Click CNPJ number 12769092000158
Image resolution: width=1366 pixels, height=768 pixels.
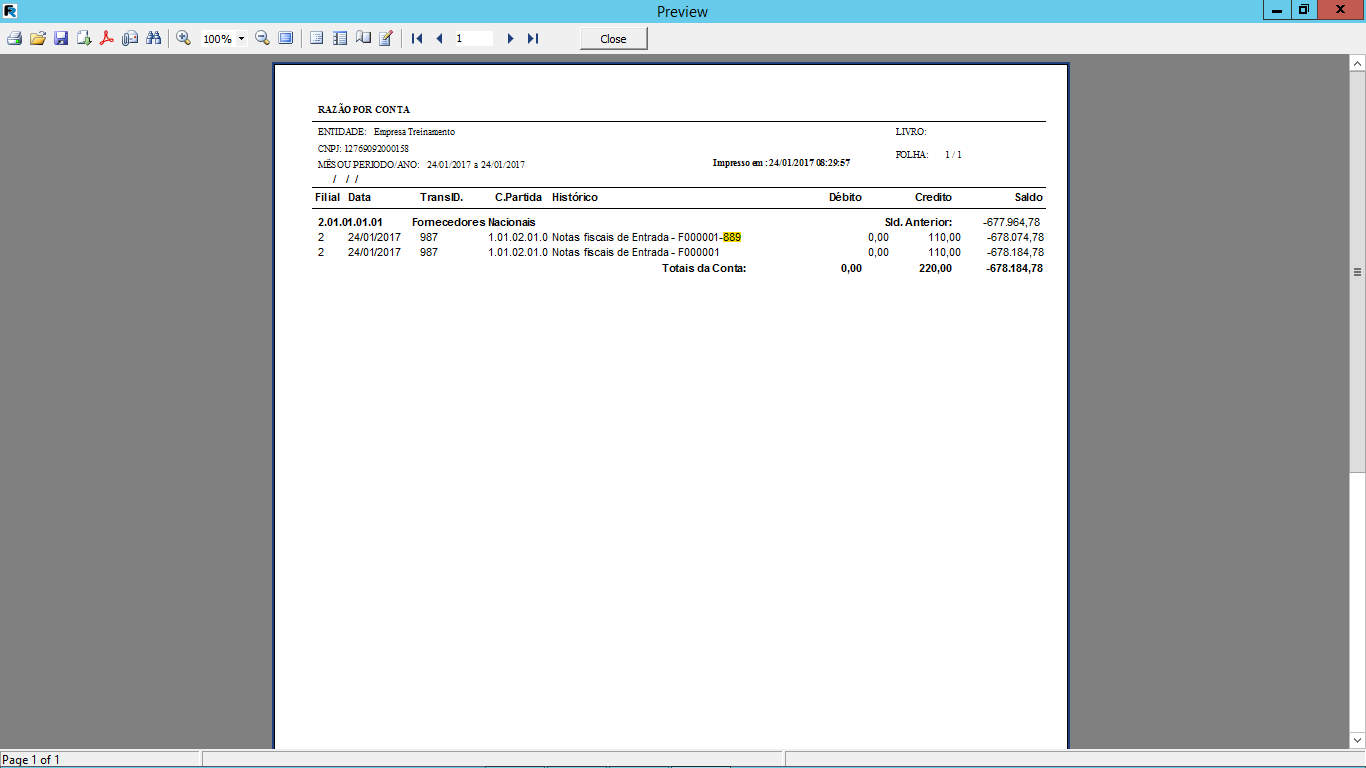tap(376, 148)
